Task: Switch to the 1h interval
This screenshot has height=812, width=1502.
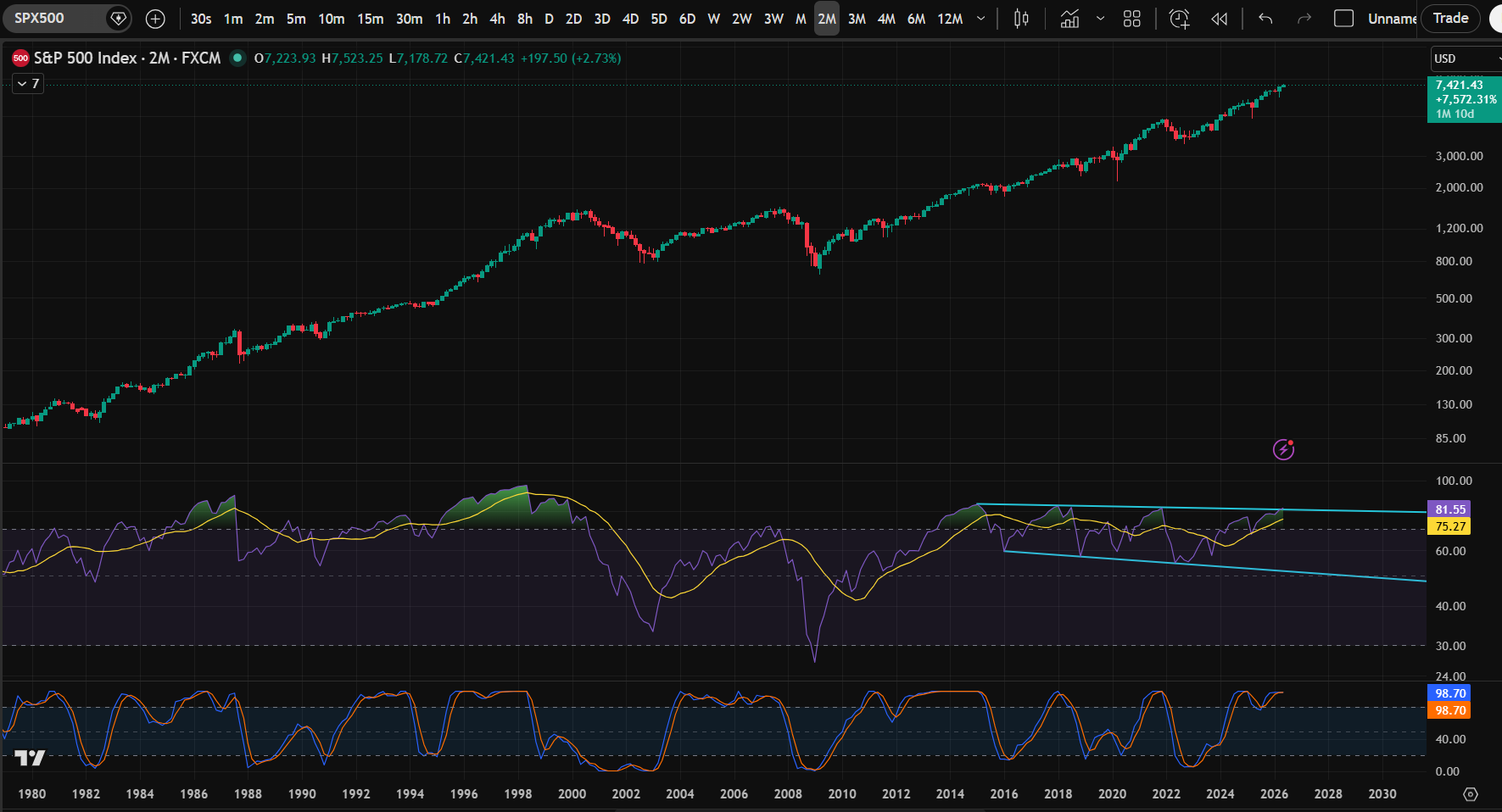Action: [443, 19]
